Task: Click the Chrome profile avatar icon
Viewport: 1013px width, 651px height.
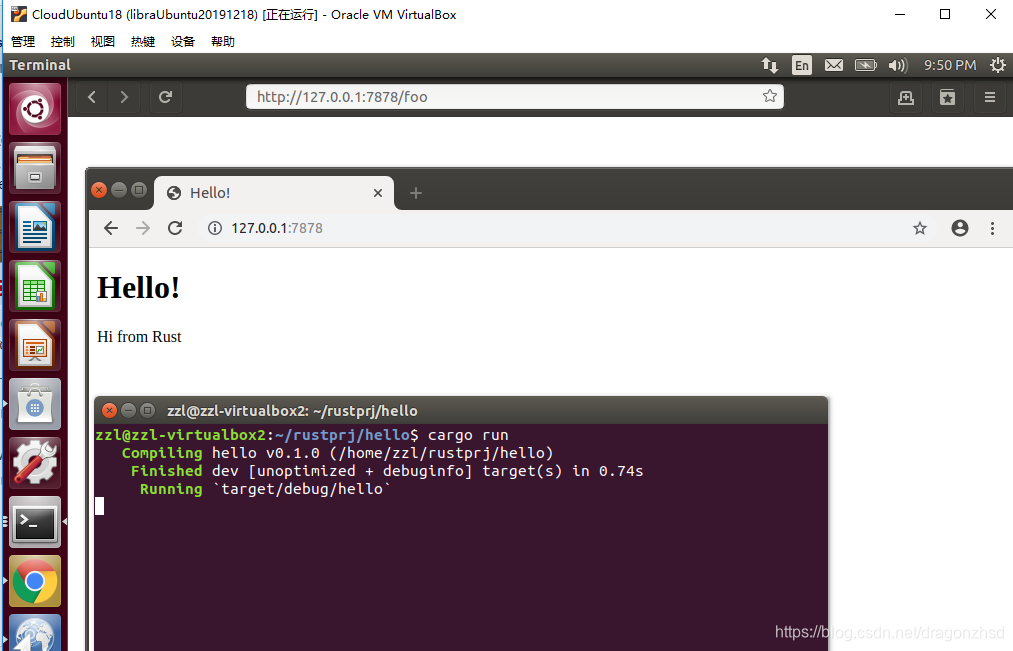Action: pyautogui.click(x=959, y=228)
